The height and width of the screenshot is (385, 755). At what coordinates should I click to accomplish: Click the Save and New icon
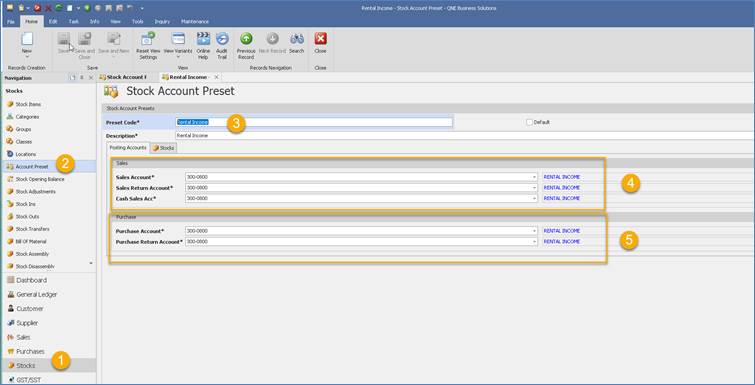[x=114, y=39]
